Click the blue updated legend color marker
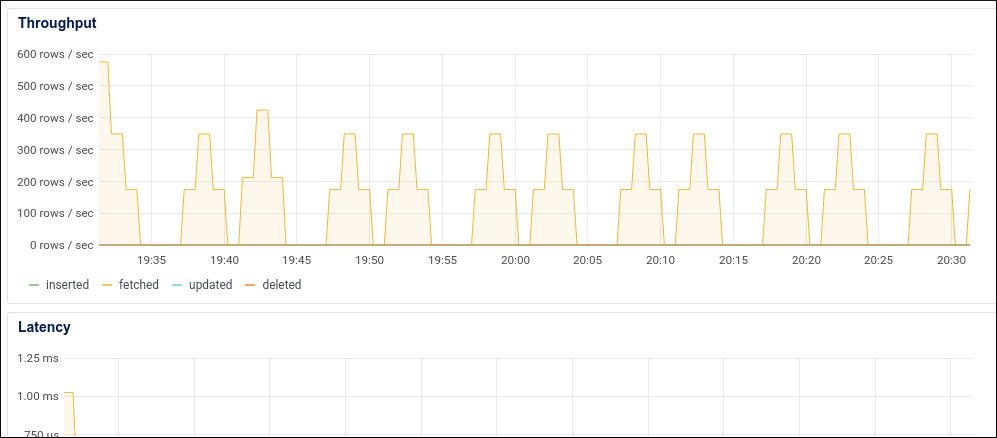The image size is (997, 438). click(177, 285)
